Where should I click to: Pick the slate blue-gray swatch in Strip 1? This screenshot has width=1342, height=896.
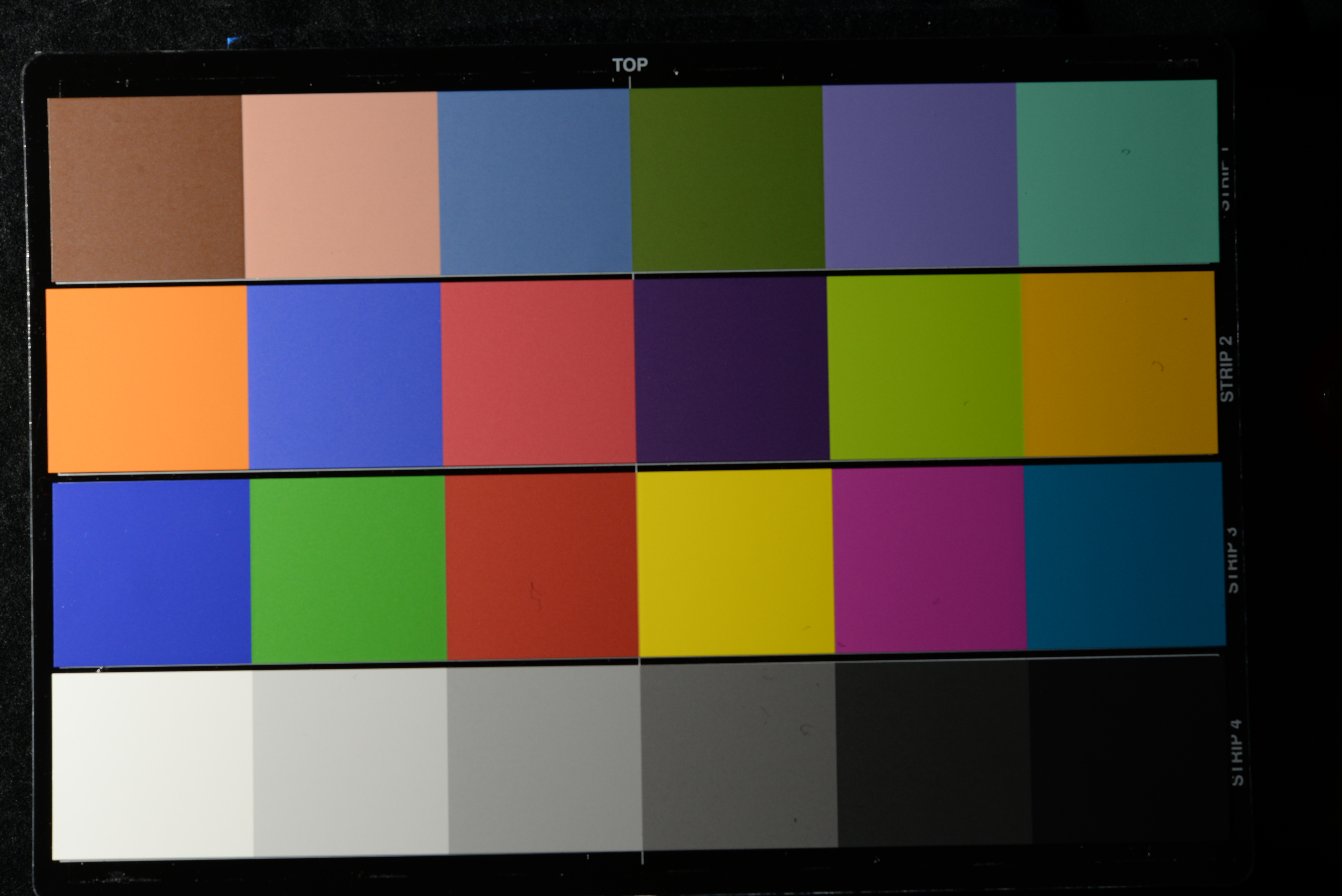535,182
